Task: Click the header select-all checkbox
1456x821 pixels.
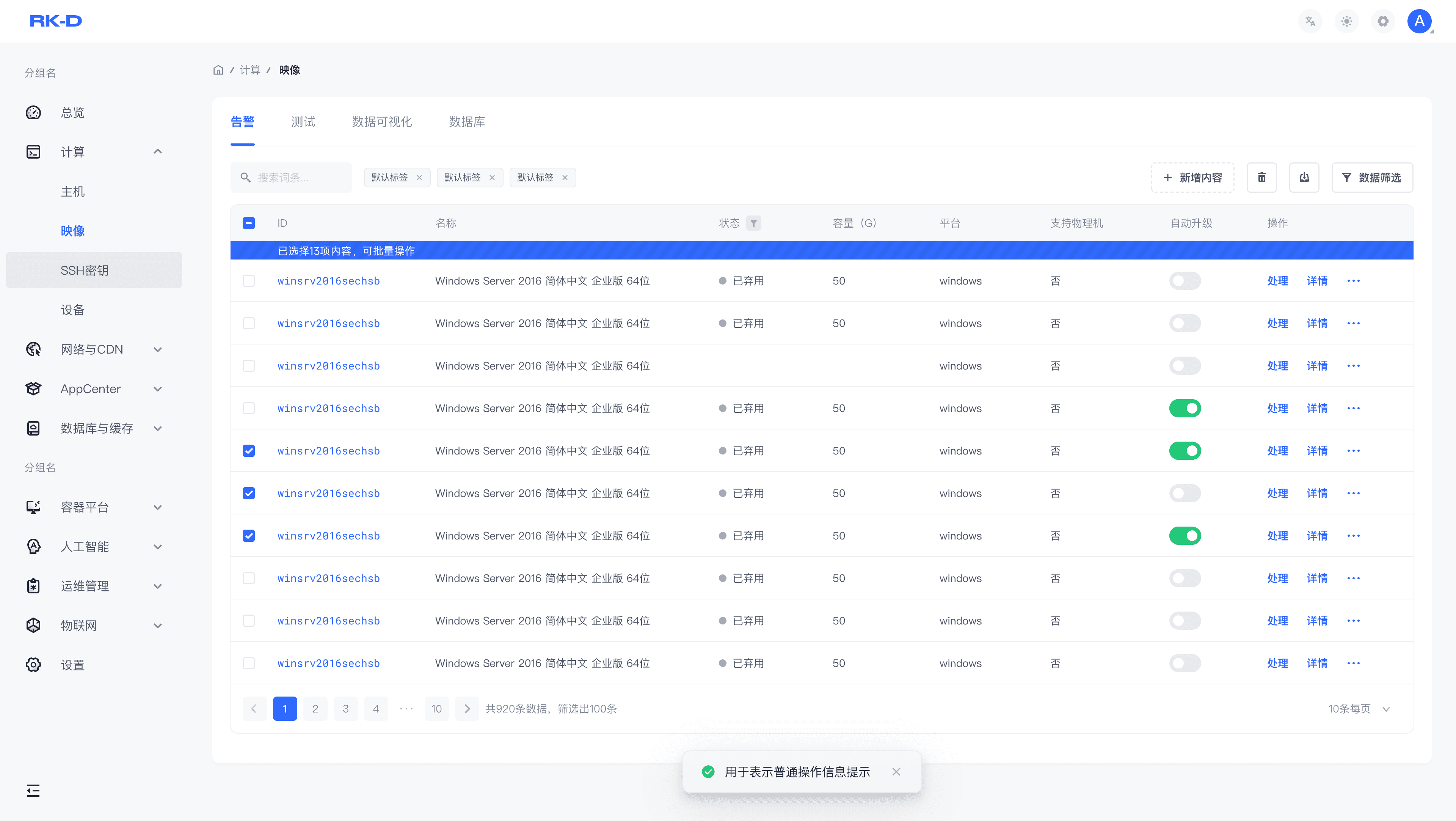Action: click(249, 223)
